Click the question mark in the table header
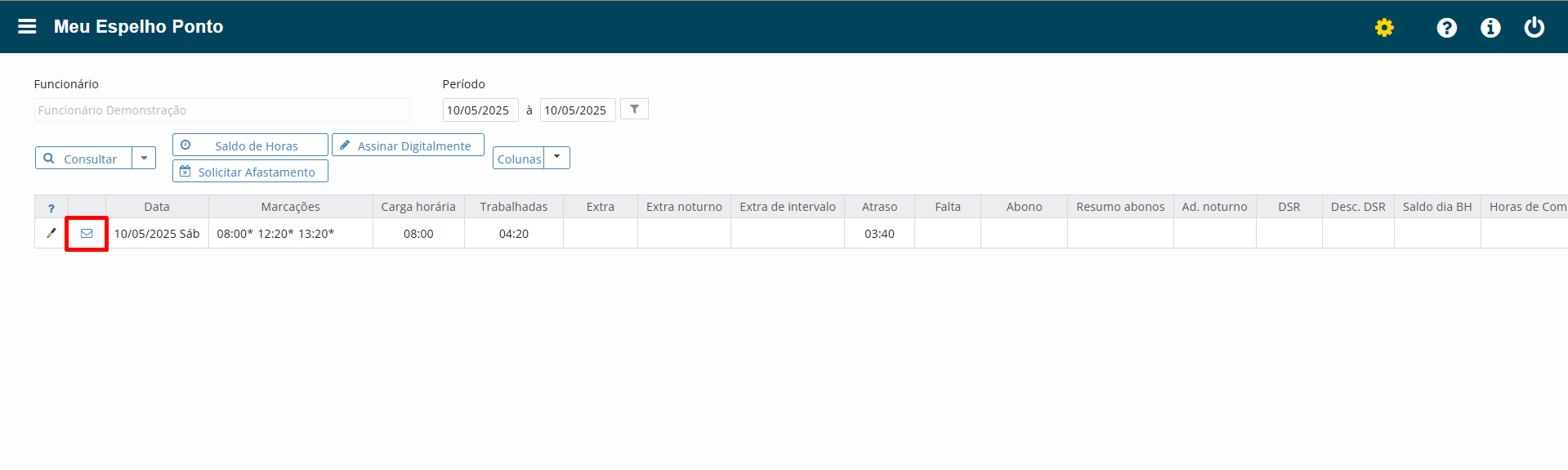This screenshot has width=1568, height=470. (x=51, y=208)
